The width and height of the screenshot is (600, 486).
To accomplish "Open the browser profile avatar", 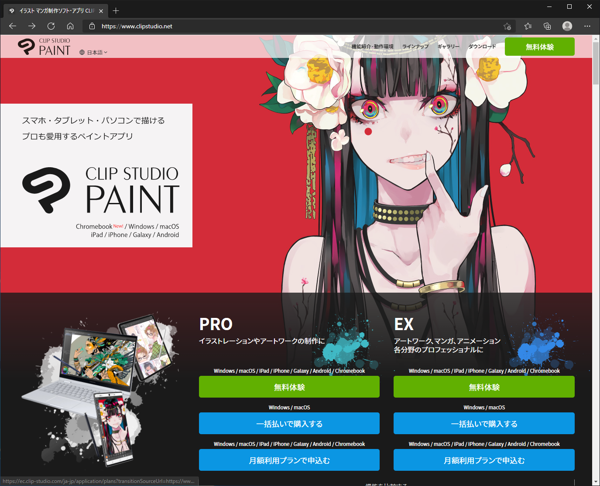I will (567, 26).
